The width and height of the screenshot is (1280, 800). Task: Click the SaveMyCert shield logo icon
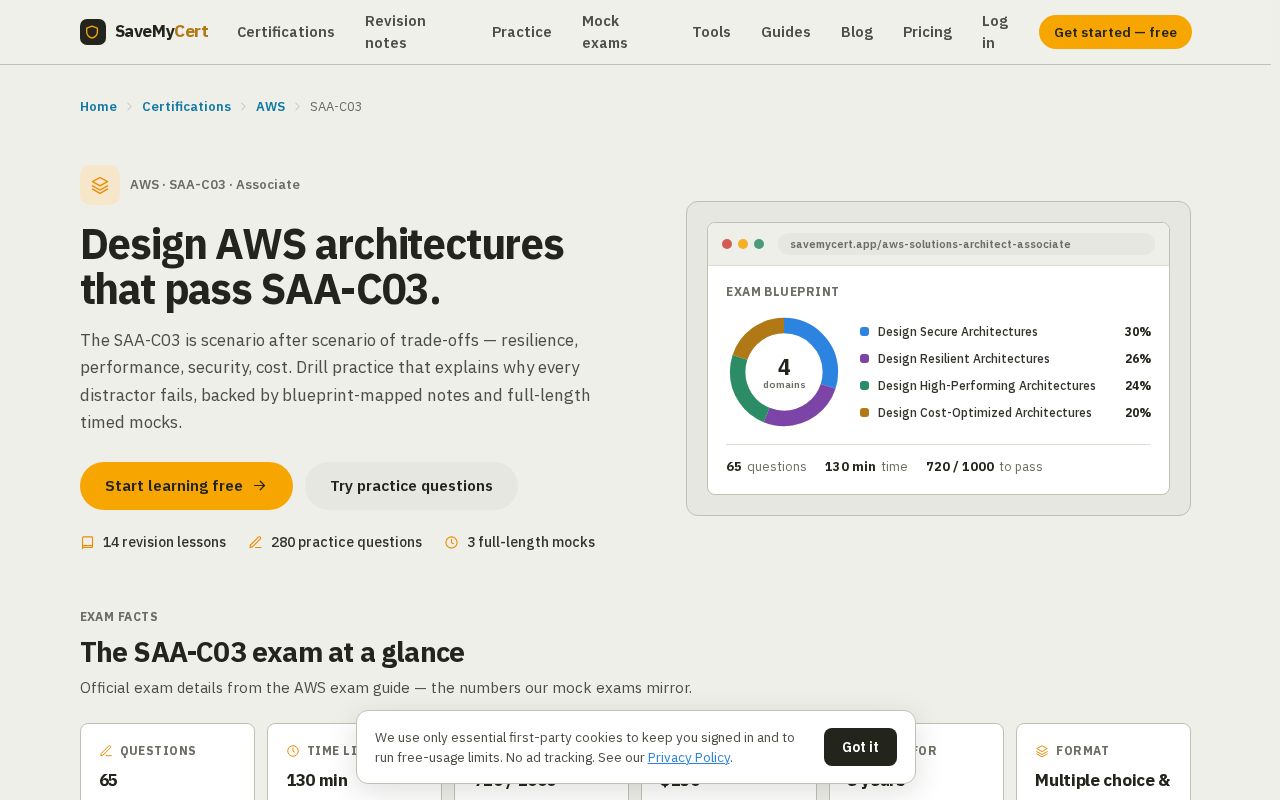coord(93,32)
